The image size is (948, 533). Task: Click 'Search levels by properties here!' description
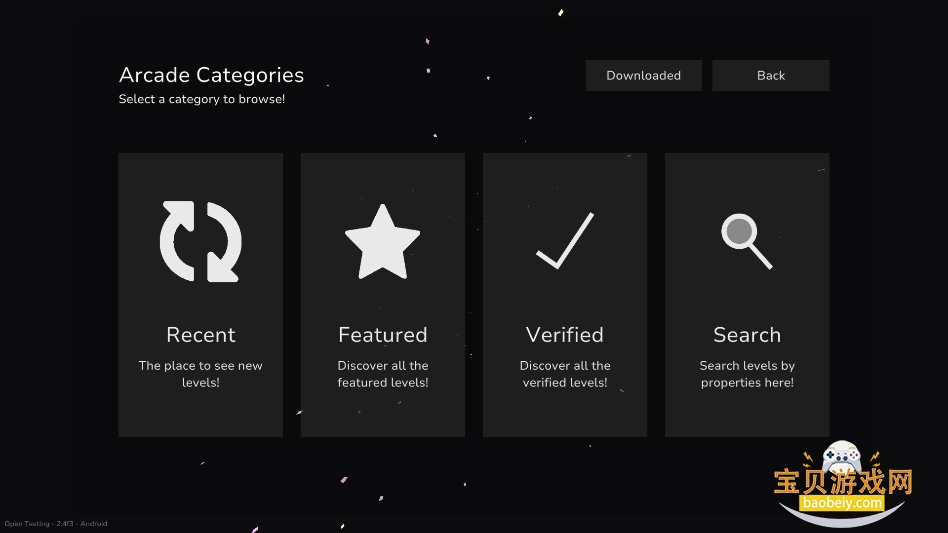[x=747, y=374]
